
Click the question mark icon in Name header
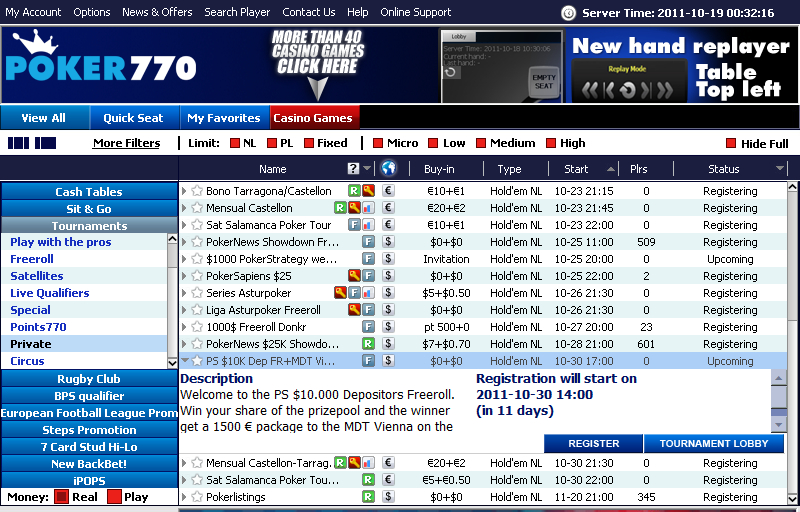353,168
